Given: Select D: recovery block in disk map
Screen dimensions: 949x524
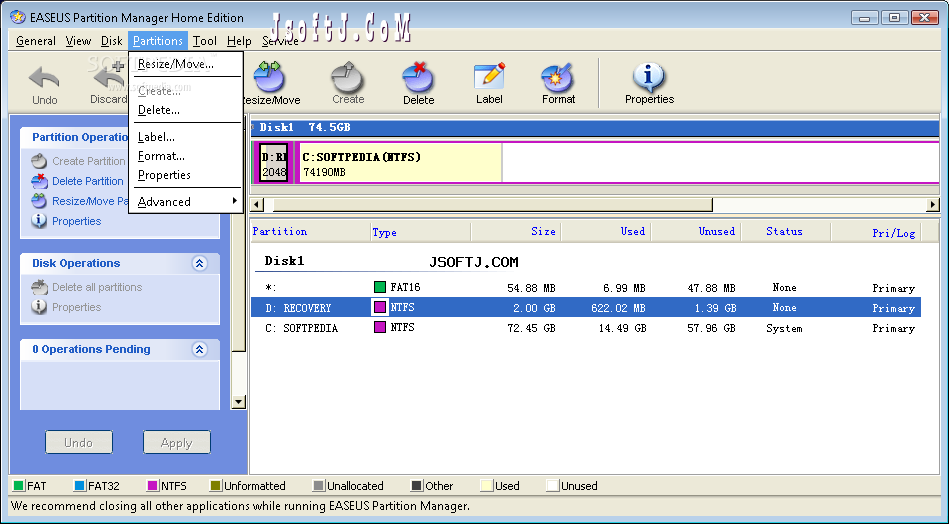Looking at the screenshot, I should point(274,163).
